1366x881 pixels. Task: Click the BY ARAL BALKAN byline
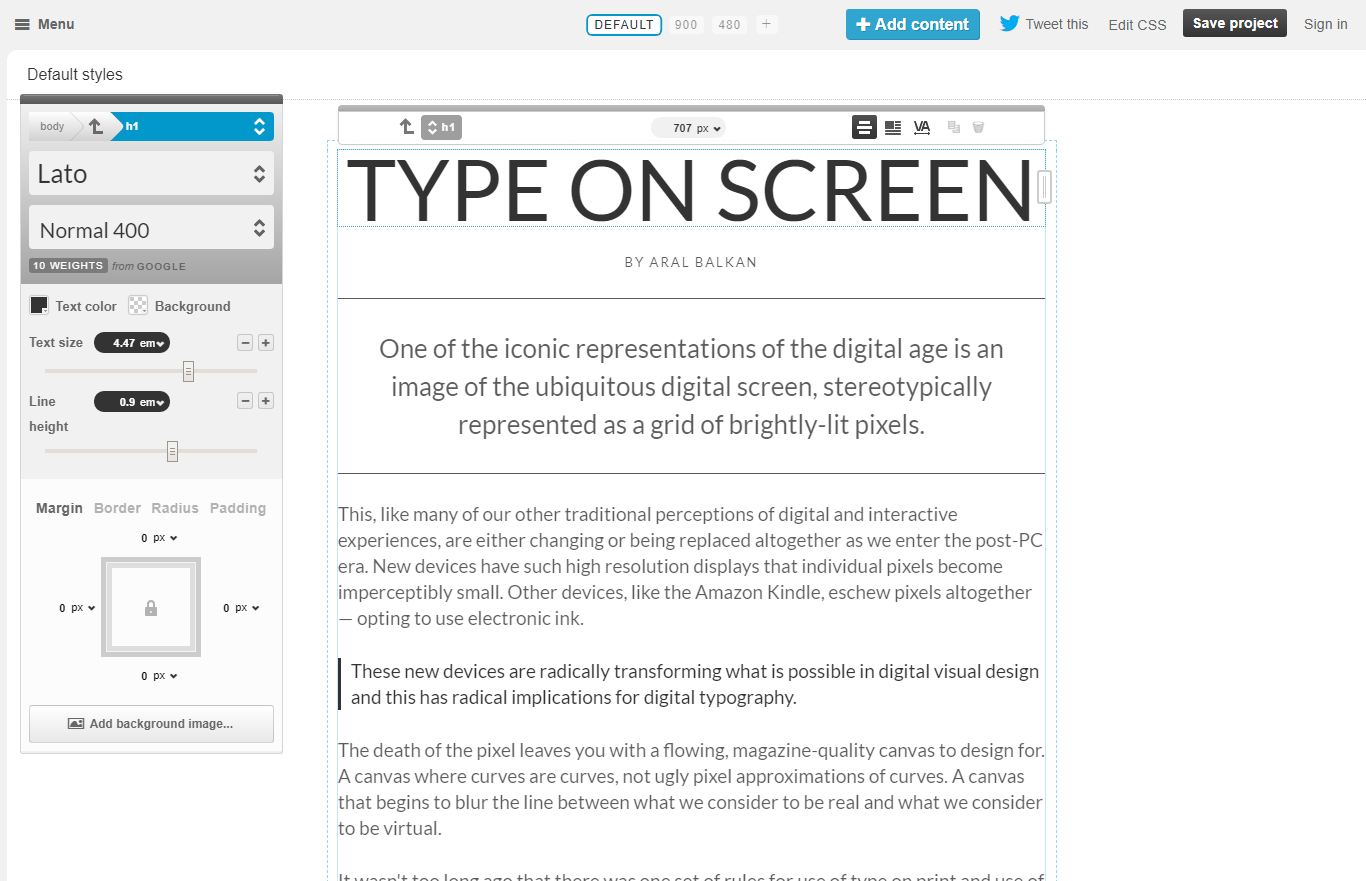click(691, 262)
